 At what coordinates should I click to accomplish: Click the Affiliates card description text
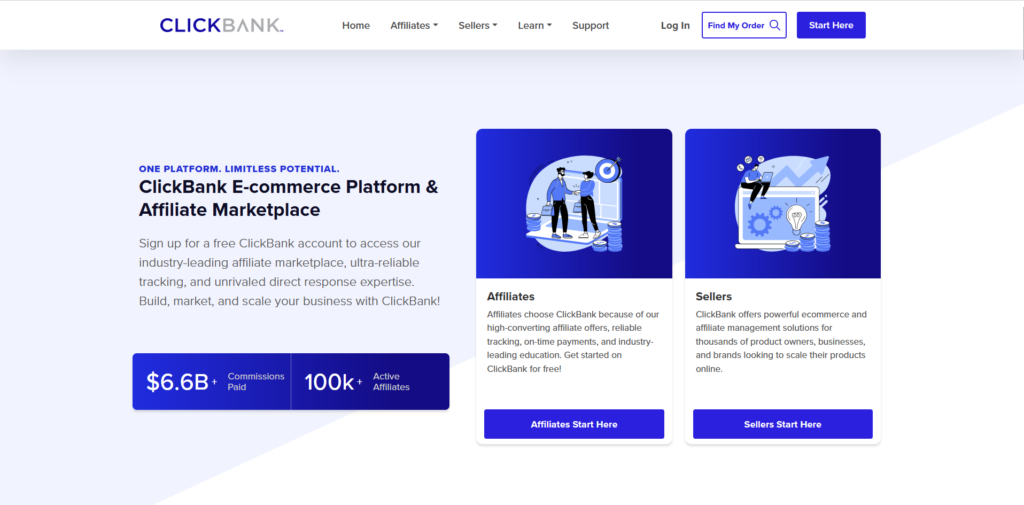(573, 342)
